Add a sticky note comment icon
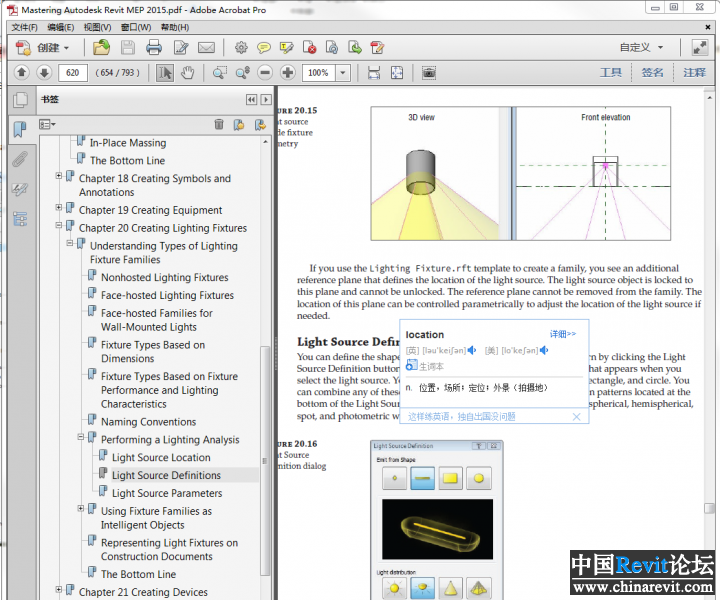 (264, 47)
